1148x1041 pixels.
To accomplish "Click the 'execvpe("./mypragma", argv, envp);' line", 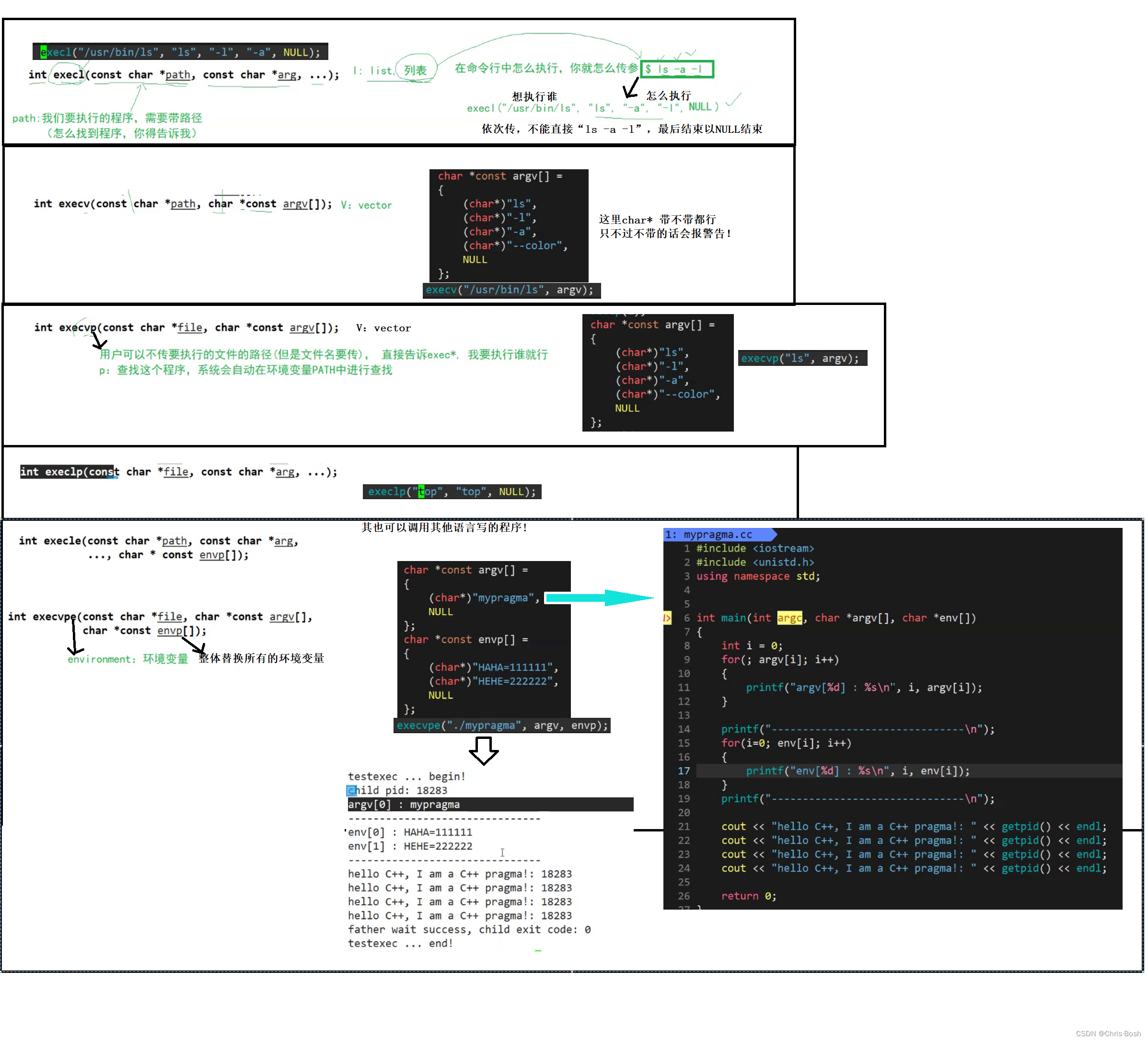I will [x=502, y=725].
